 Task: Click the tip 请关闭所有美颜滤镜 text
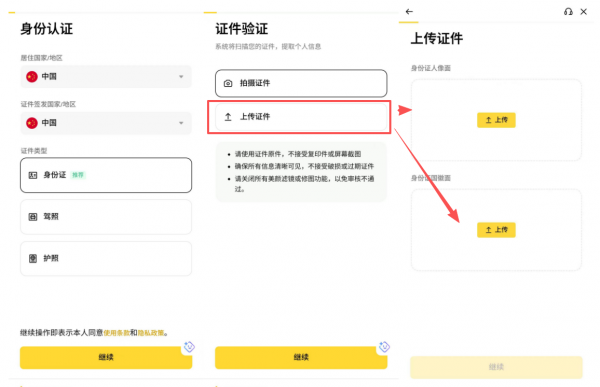tap(304, 184)
